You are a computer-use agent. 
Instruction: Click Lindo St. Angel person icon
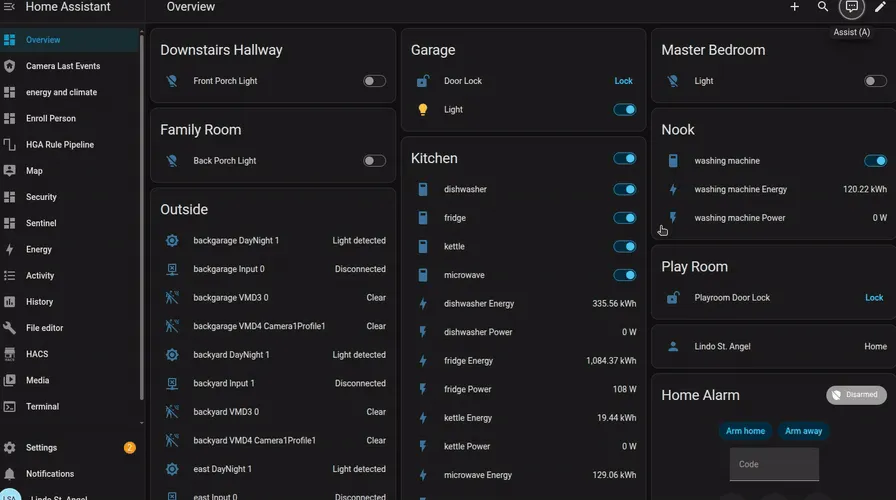coord(673,346)
